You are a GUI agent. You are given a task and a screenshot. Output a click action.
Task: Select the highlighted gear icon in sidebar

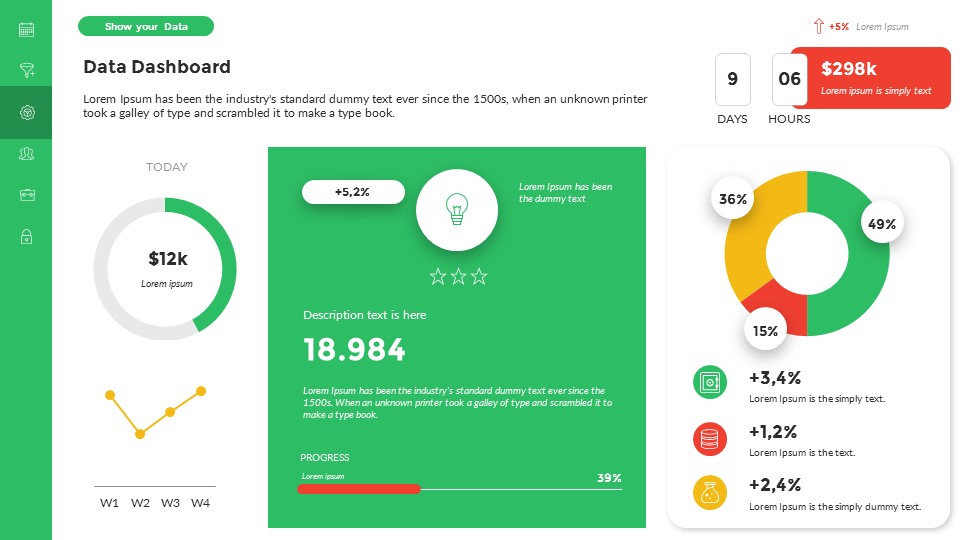pos(26,112)
